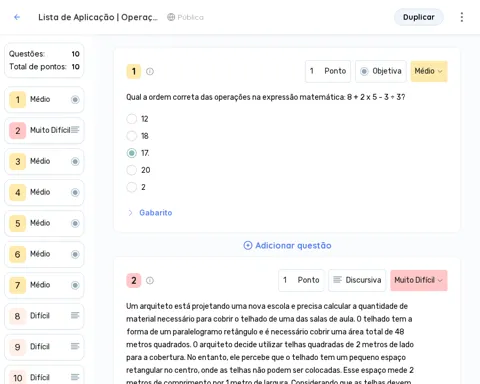The image size is (480, 384).
Task: Click the discursive icon on sidebar item 9
Action: point(75,346)
